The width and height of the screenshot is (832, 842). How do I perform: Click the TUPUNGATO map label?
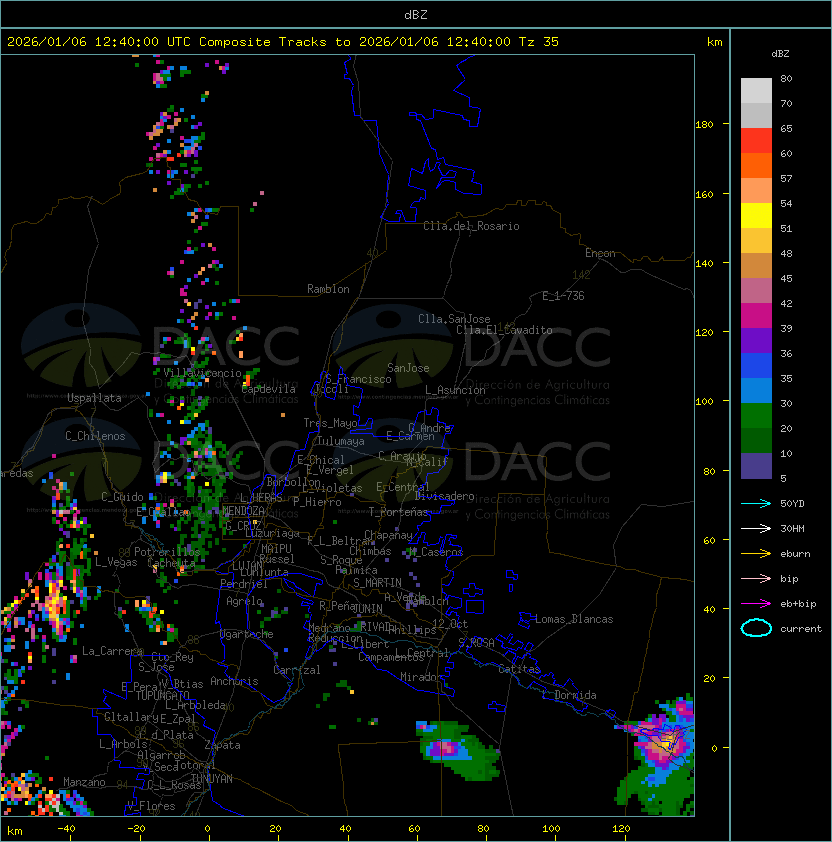tap(162, 695)
